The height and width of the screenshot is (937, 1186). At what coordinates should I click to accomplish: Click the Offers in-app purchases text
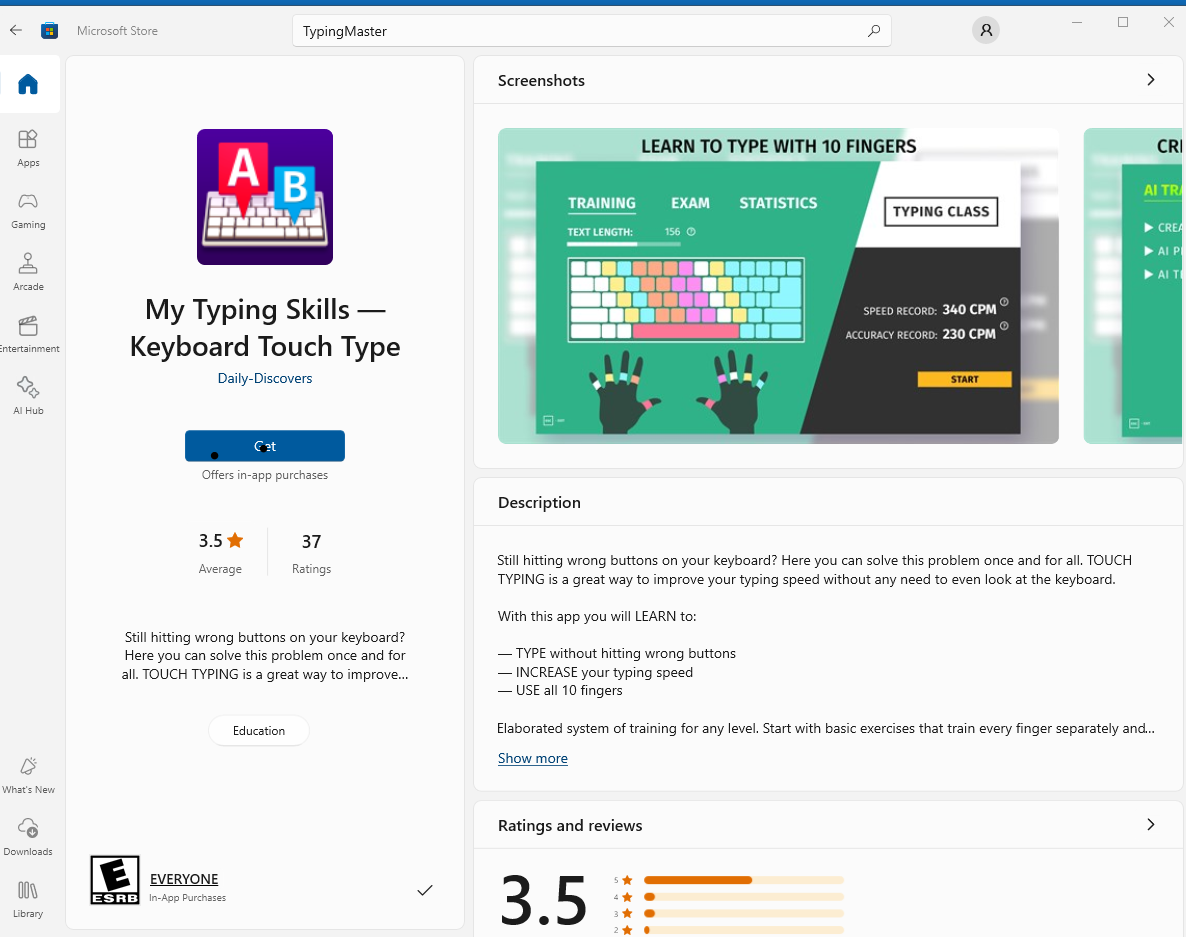265,475
